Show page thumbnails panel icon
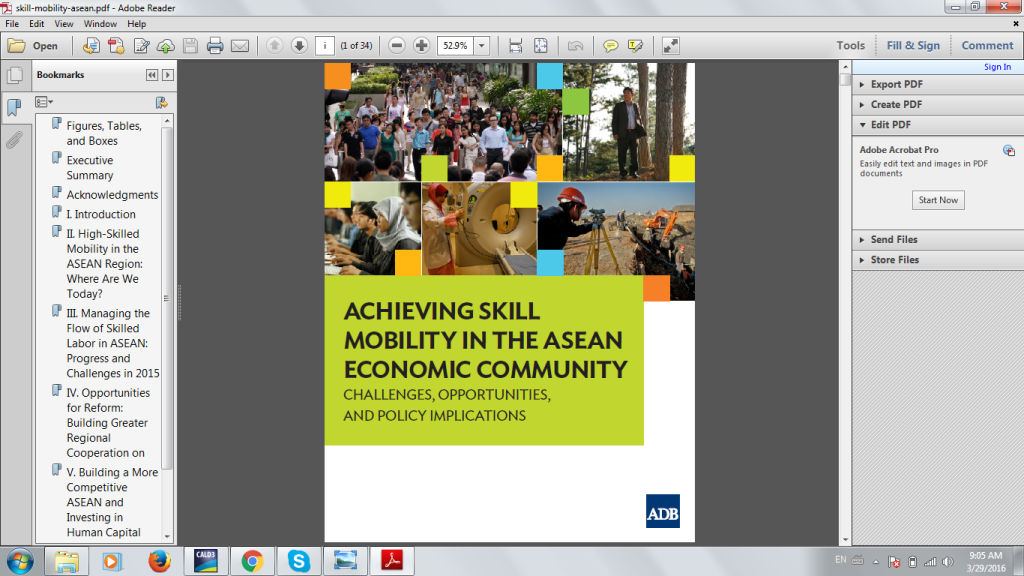 click(15, 75)
